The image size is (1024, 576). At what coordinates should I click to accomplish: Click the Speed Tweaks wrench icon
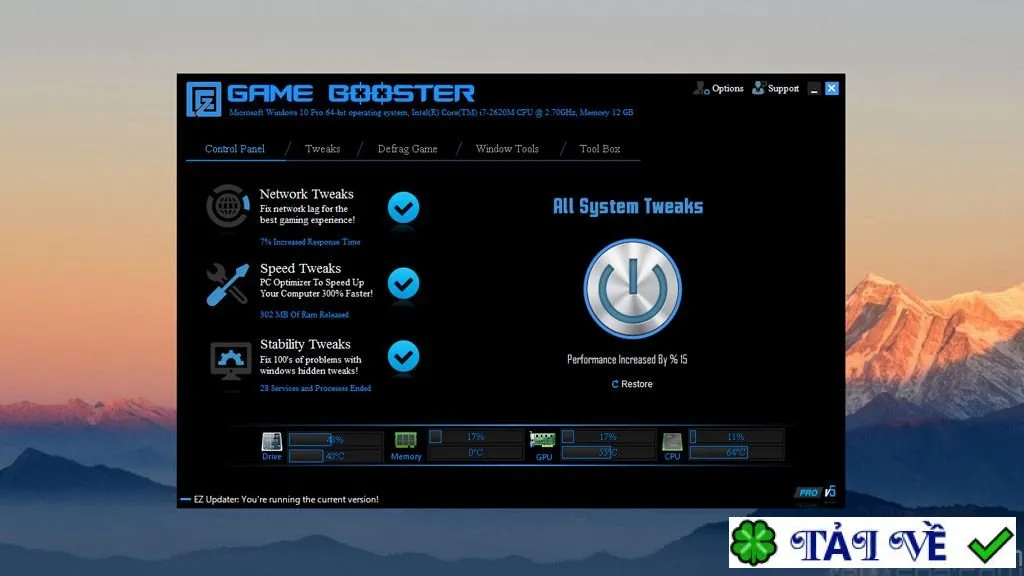tap(228, 284)
